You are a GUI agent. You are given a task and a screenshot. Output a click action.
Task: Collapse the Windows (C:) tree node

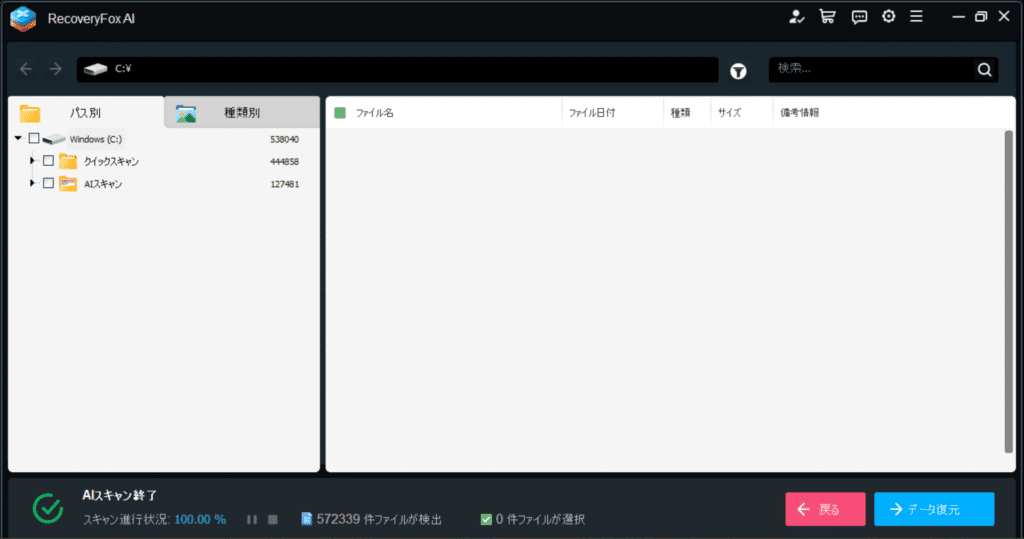(18, 139)
